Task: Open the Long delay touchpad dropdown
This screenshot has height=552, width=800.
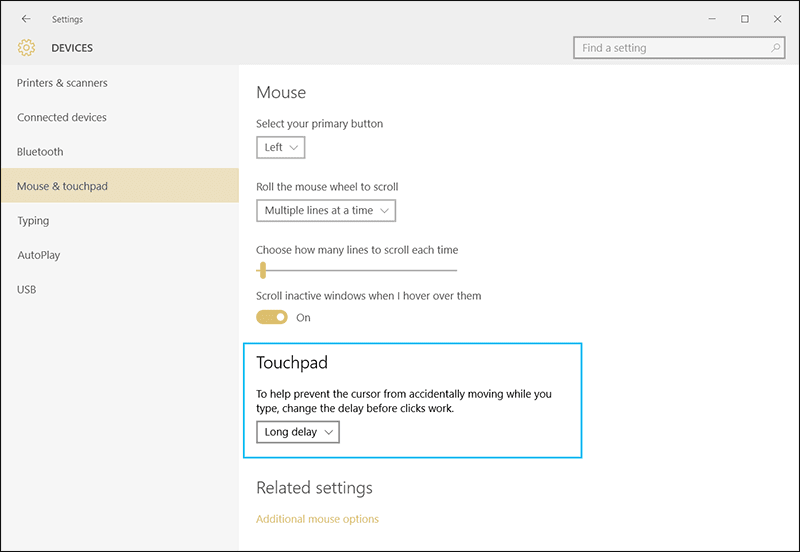Action: 298,432
